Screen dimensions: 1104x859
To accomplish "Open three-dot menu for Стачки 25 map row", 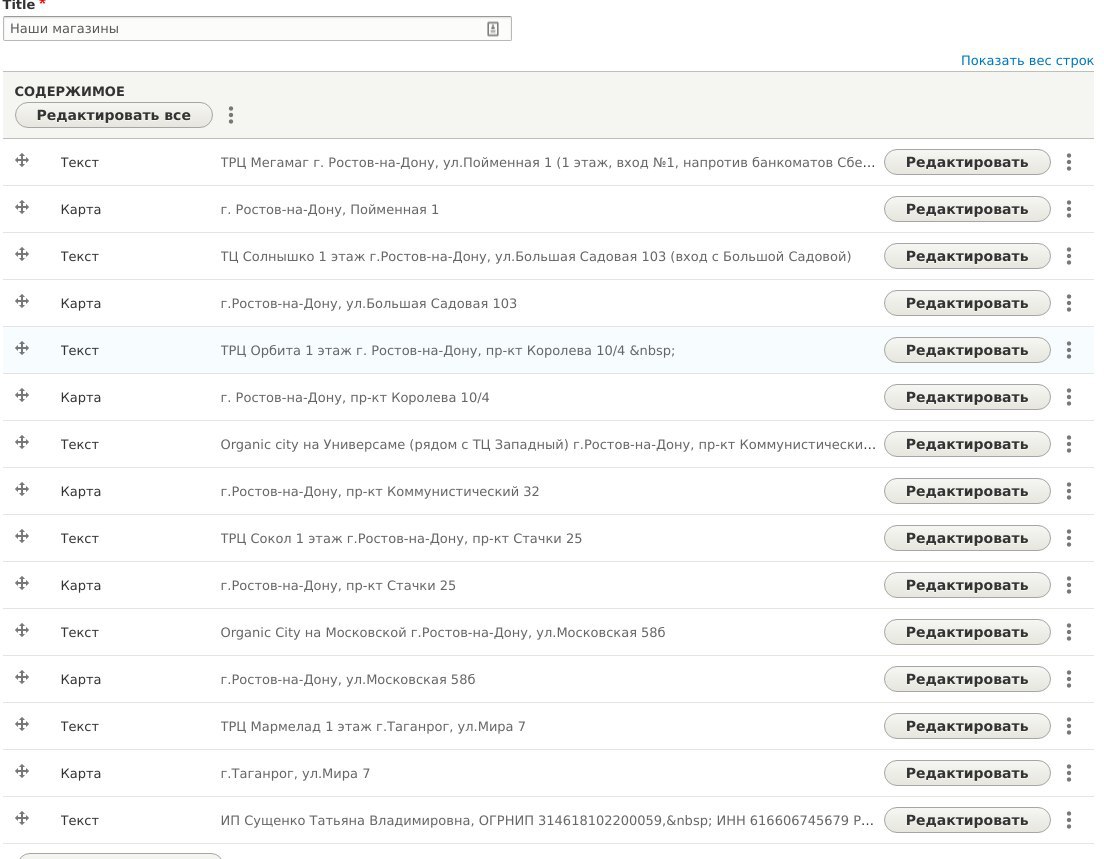I will pyautogui.click(x=1069, y=585).
